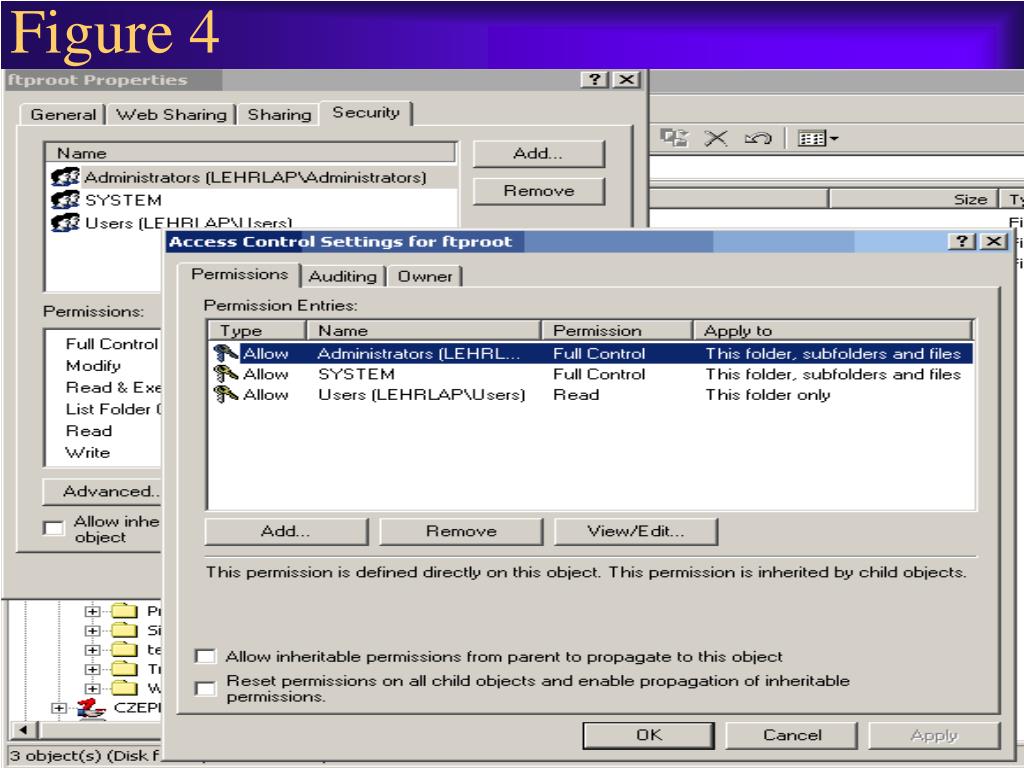Open the General tab in ftproot Properties

click(63, 114)
